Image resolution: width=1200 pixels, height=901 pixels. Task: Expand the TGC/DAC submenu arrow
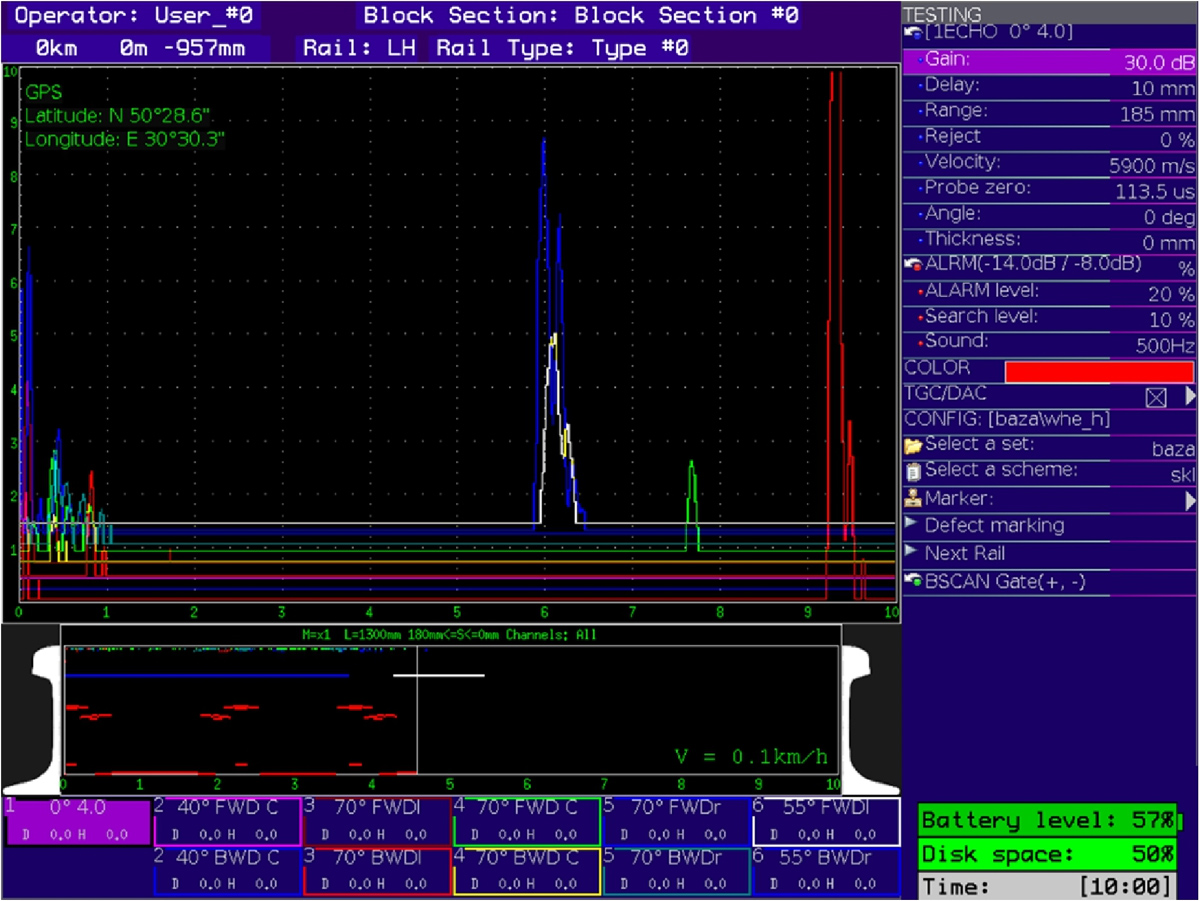coord(1189,396)
